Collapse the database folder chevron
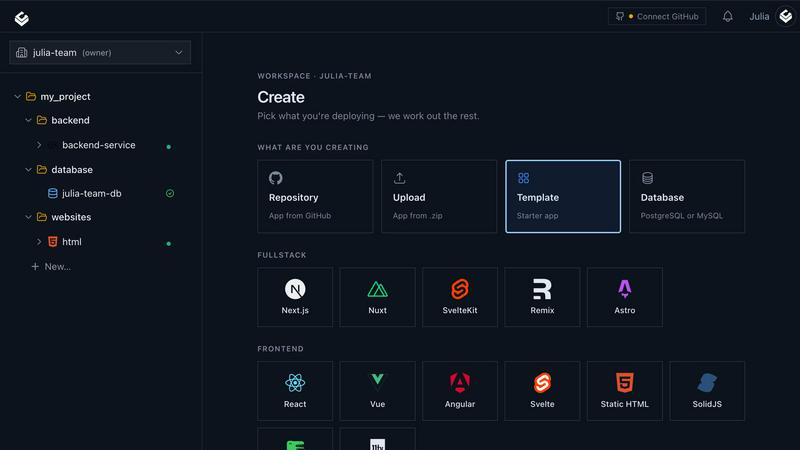Viewport: 800px width, 450px height. (x=29, y=169)
